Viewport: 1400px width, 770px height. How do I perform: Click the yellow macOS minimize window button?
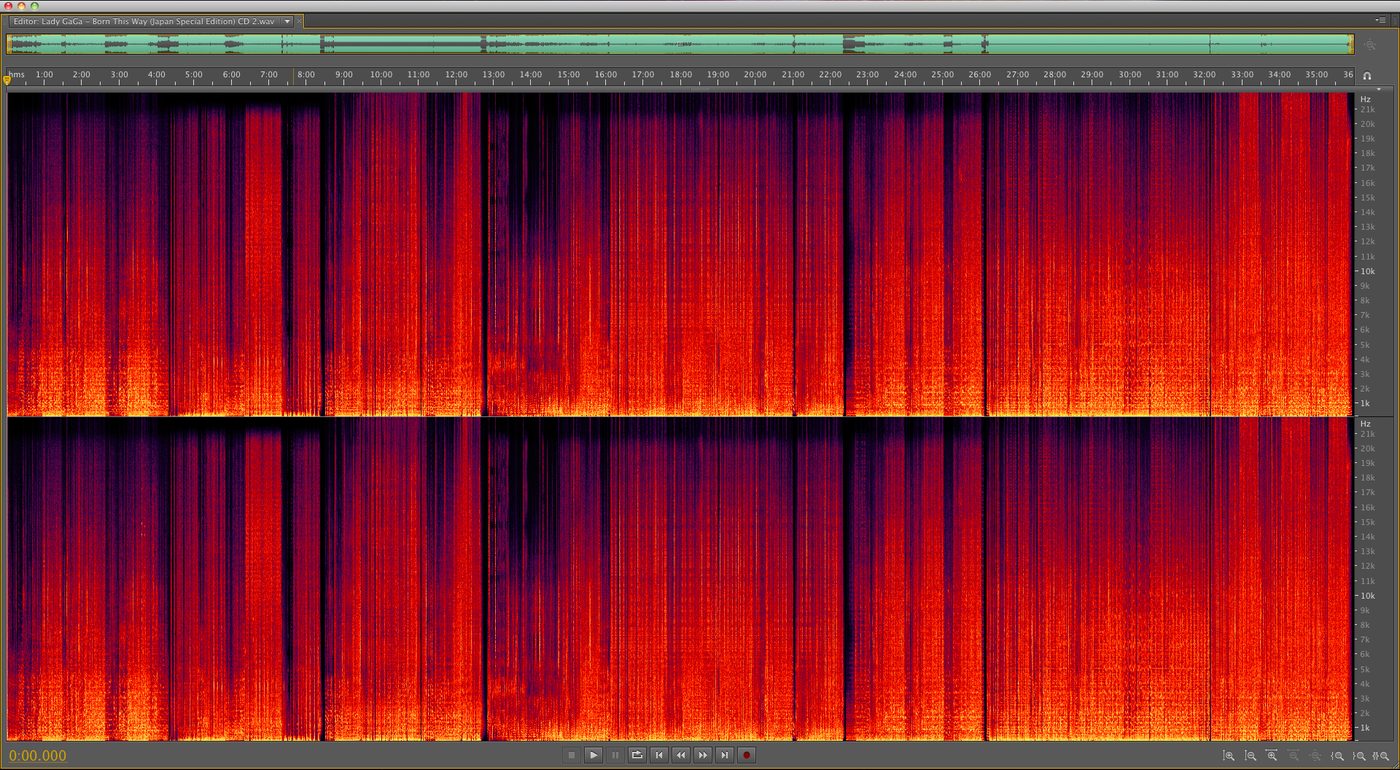click(x=21, y=6)
